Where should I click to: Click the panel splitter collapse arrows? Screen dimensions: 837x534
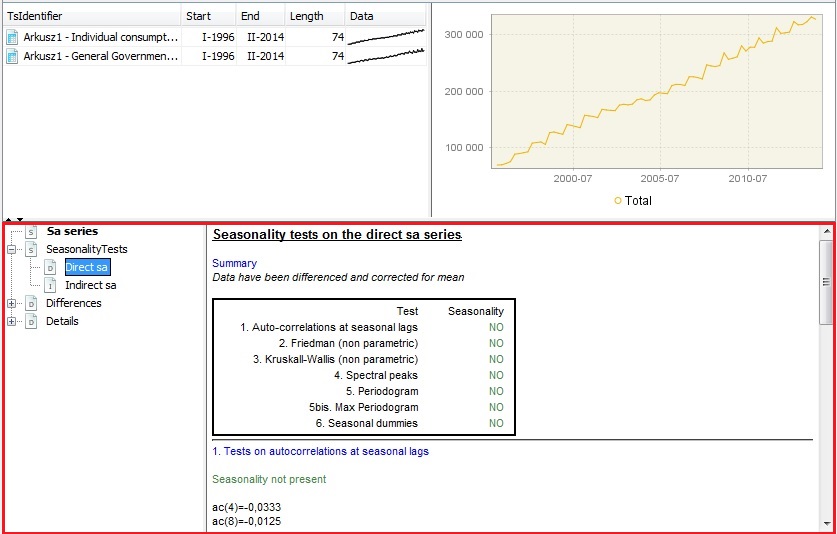coord(14,219)
